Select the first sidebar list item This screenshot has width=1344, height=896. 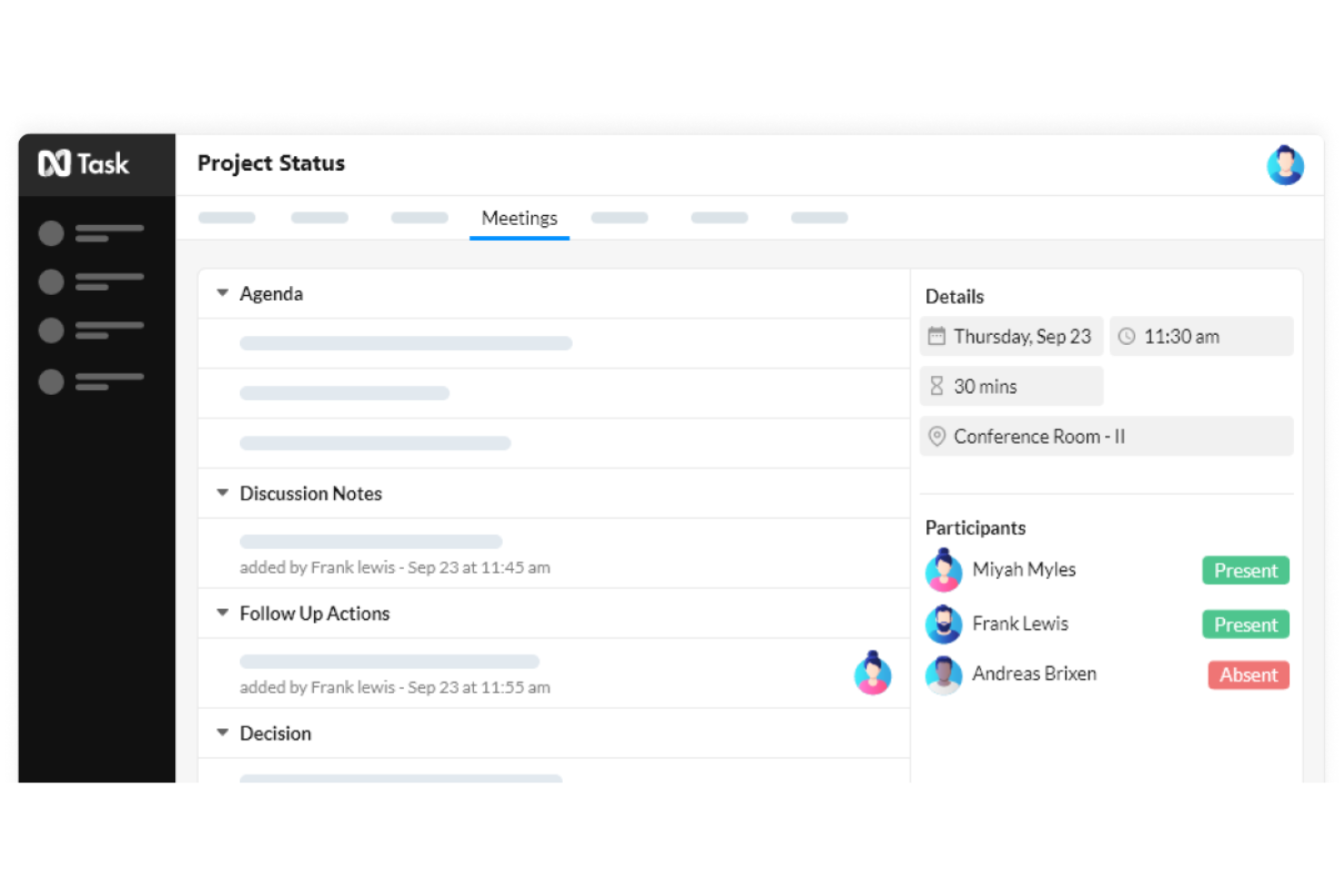[91, 232]
